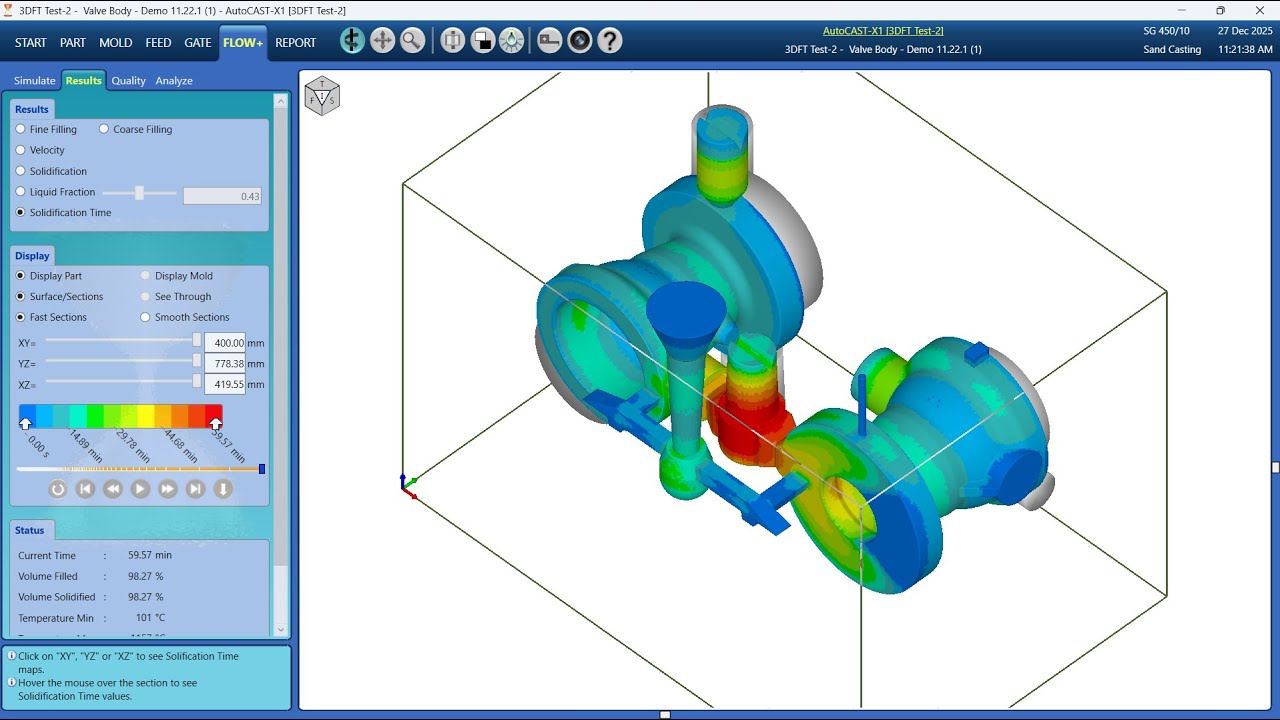The width and height of the screenshot is (1280, 720).
Task: Click the left panel scroll down arrow
Action: click(x=281, y=630)
